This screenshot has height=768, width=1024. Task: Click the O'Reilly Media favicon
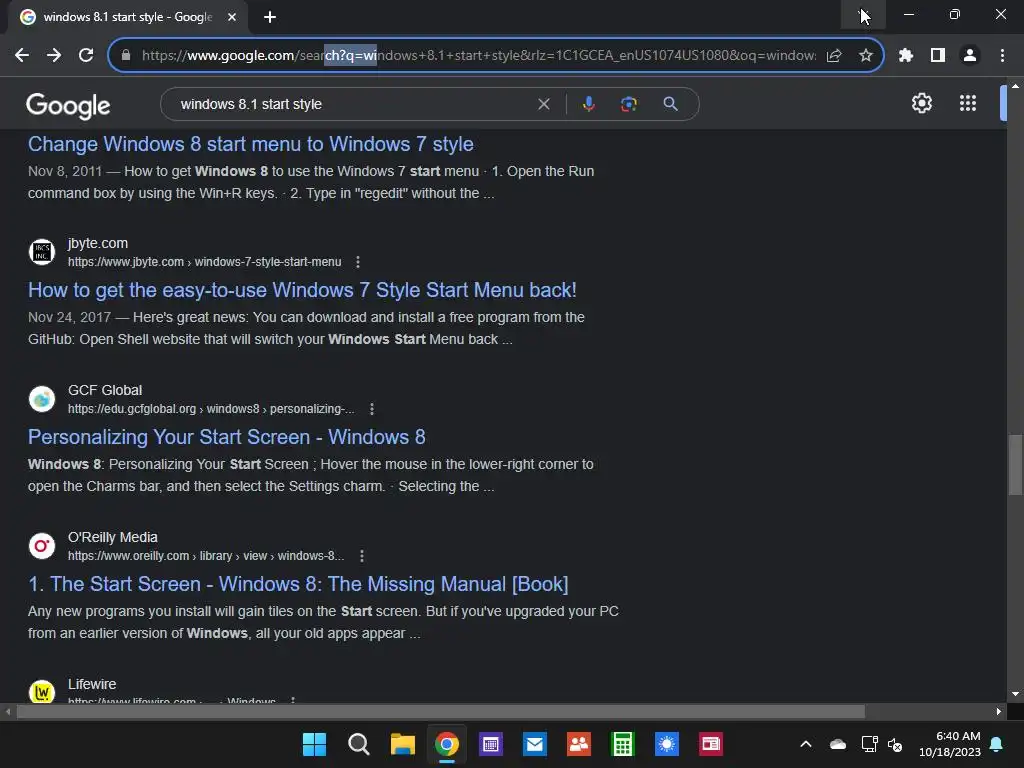click(x=42, y=545)
